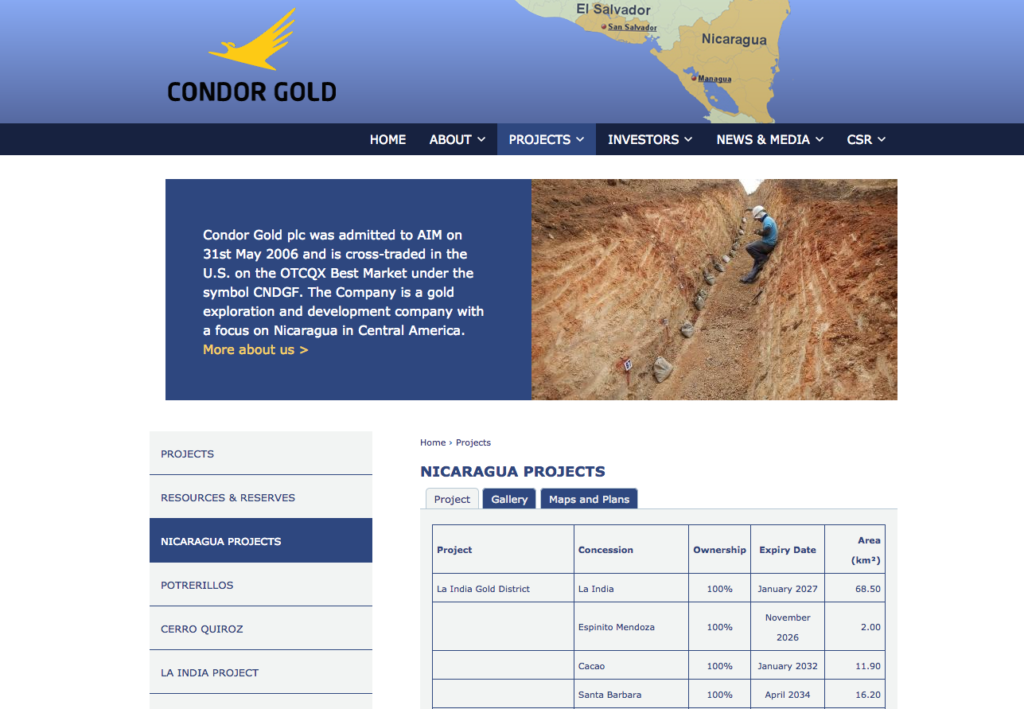Click the trench excavation banner photo

coord(714,289)
